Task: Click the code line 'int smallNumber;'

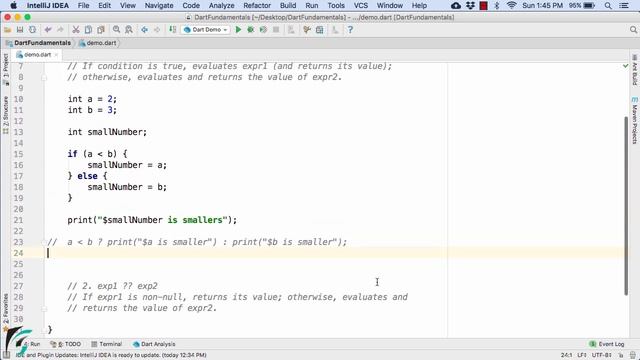Action: (x=107, y=132)
